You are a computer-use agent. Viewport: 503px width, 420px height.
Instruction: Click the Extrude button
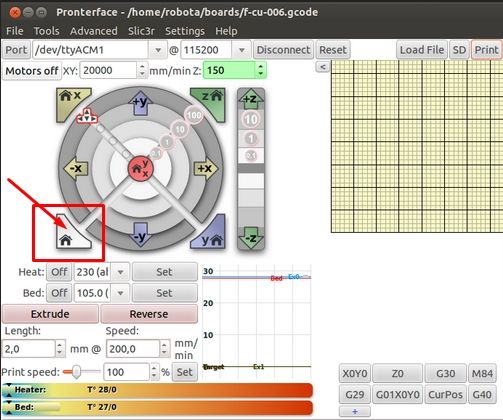pyautogui.click(x=50, y=314)
